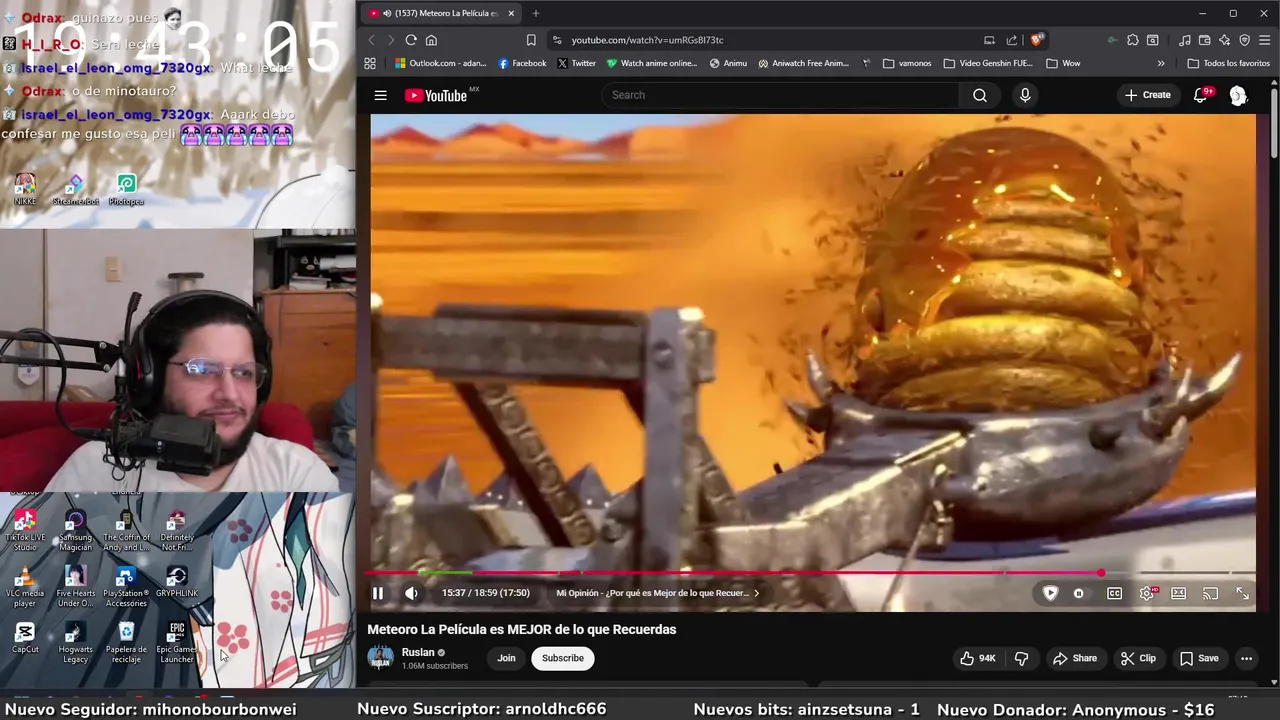Open the player settings gear
Viewport: 1280px width, 720px height.
[1147, 593]
